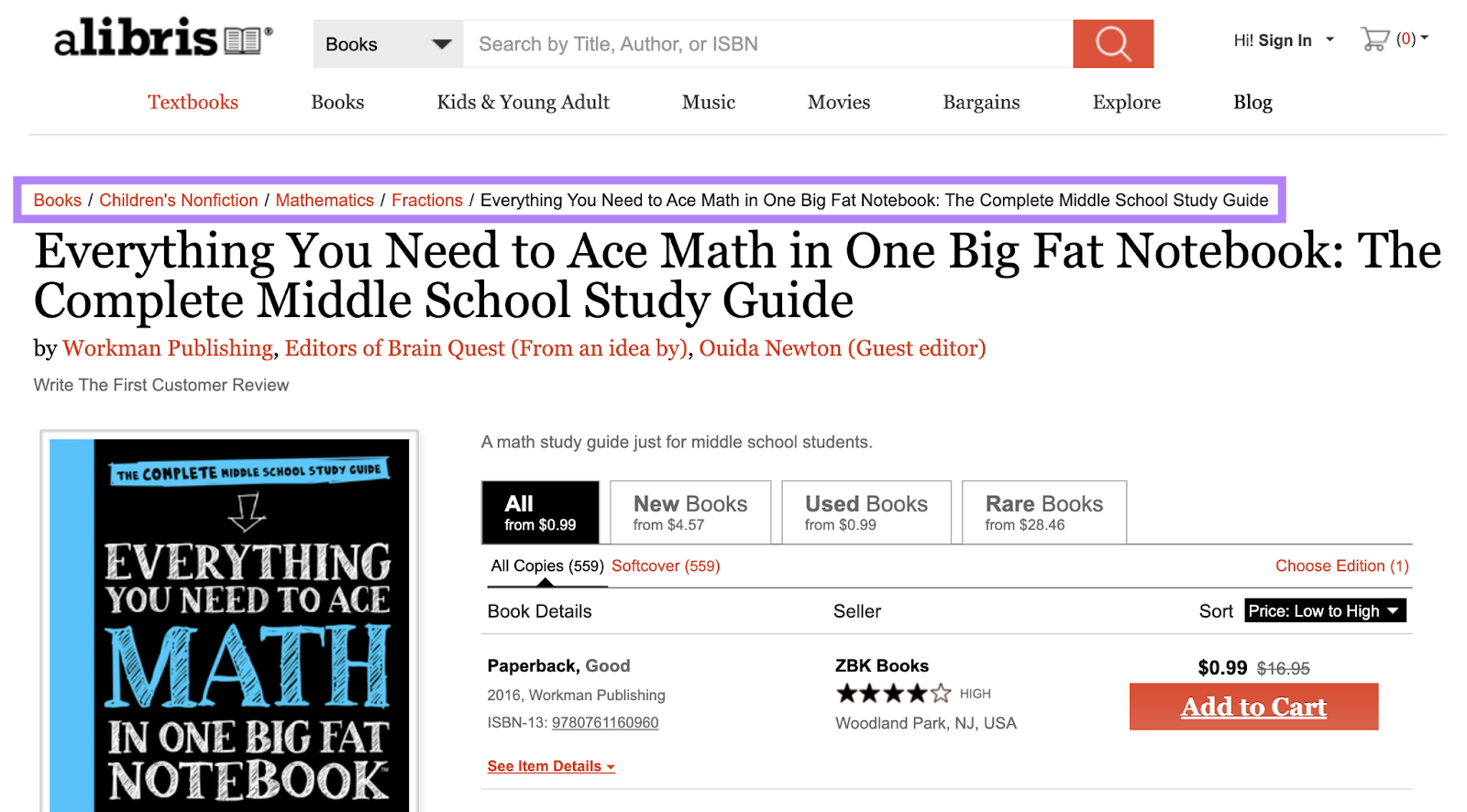Select the All from $0.99 tab

[541, 512]
